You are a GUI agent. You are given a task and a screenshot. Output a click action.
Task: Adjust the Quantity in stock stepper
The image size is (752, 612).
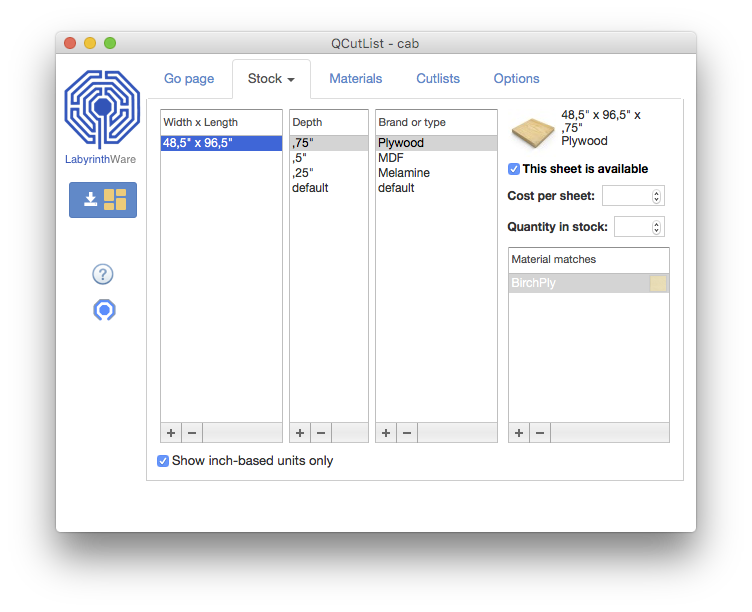[656, 227]
